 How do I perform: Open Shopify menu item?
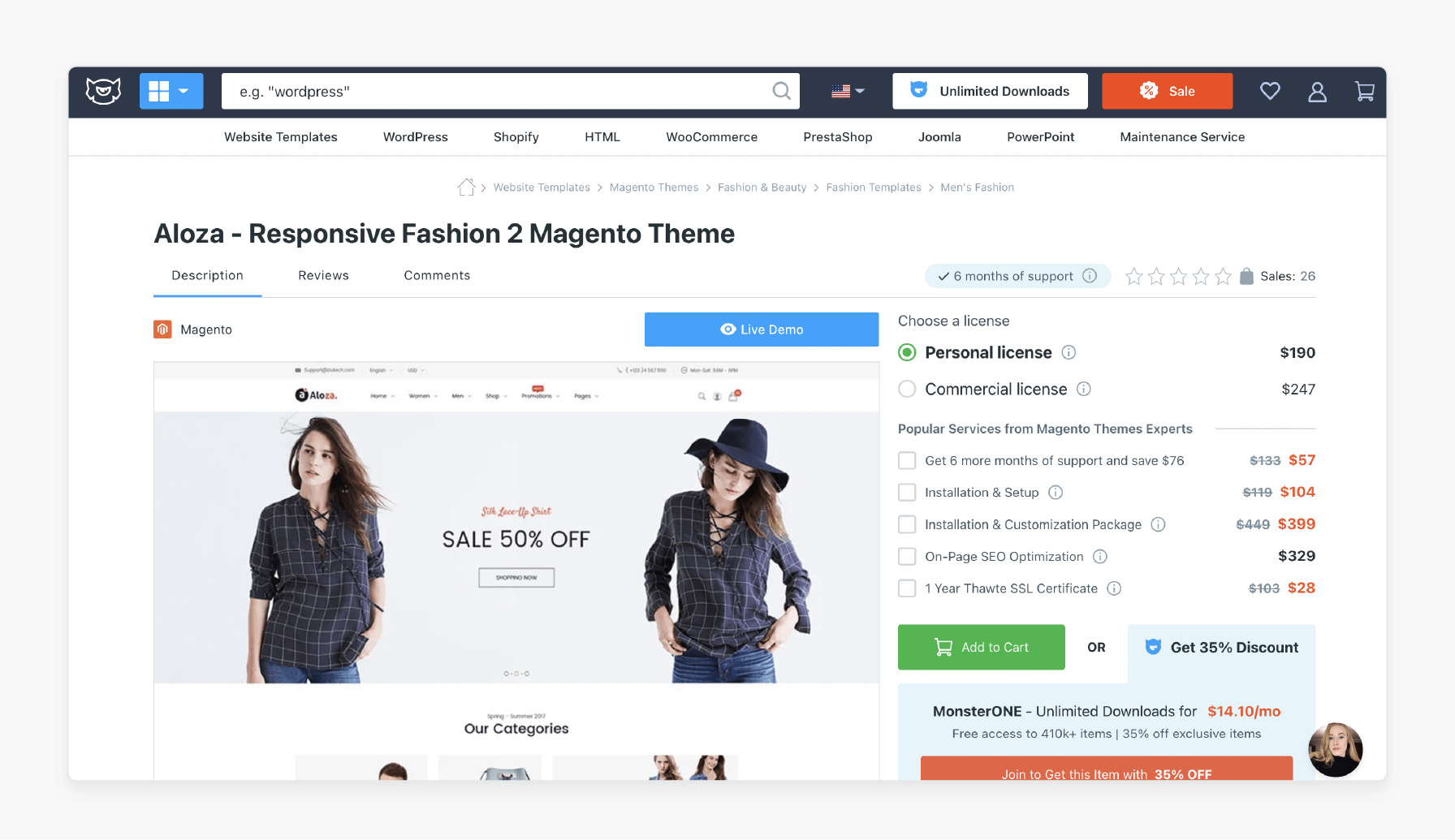point(516,137)
